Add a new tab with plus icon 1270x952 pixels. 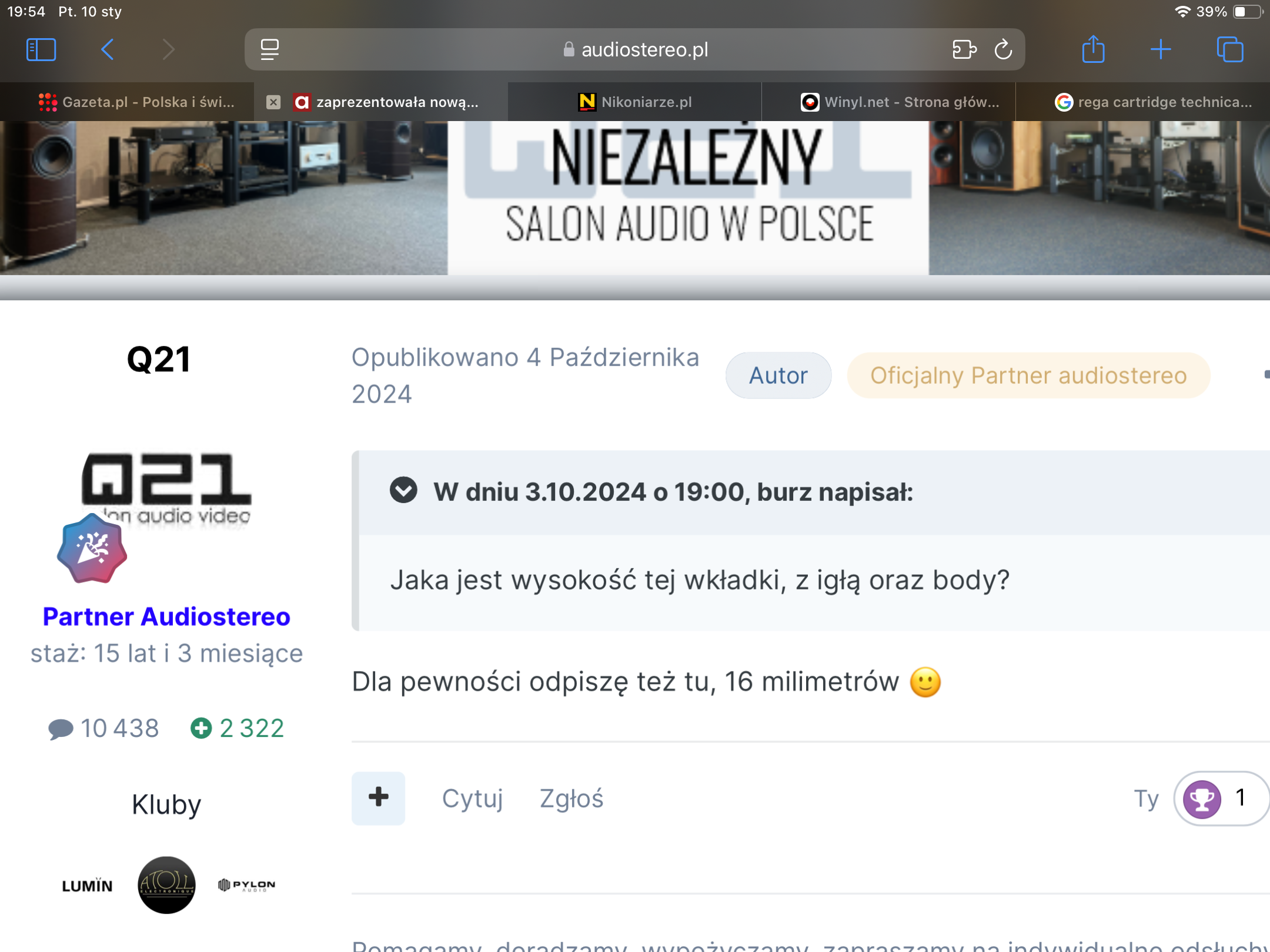coord(1161,49)
